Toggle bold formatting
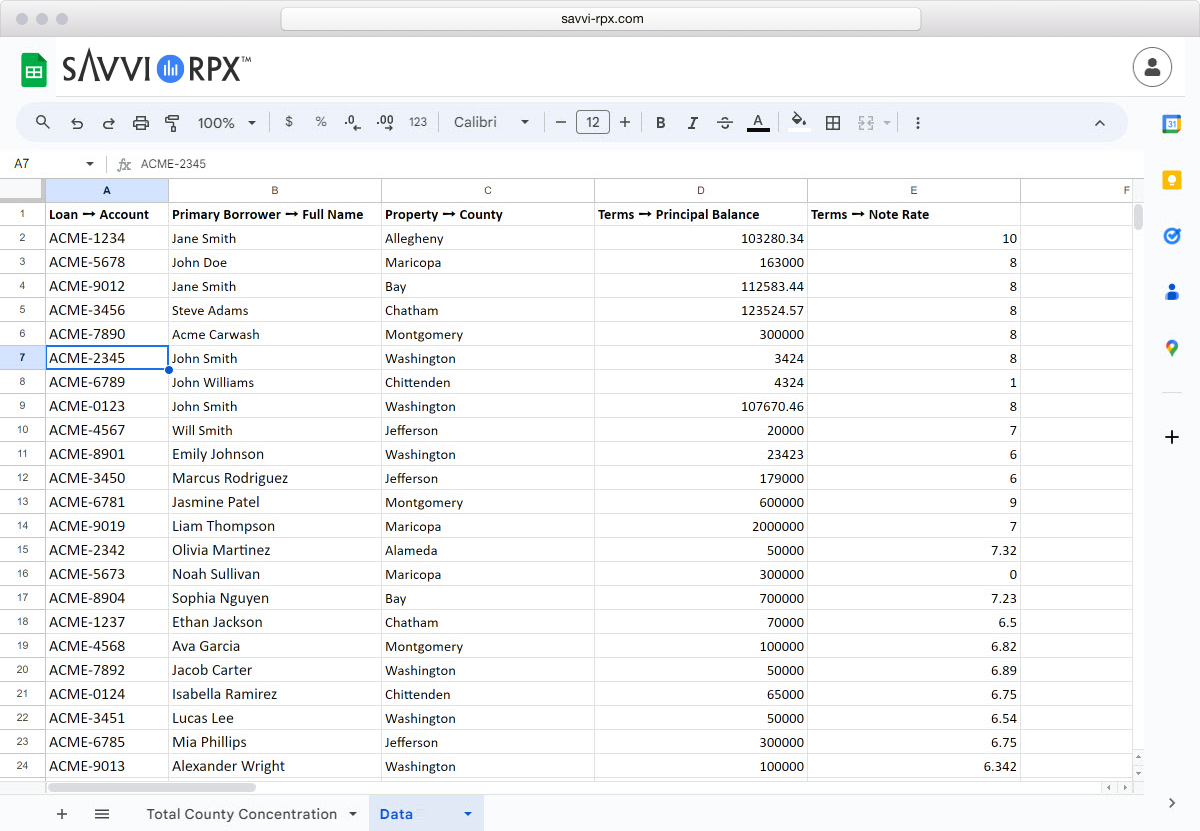 pos(660,123)
